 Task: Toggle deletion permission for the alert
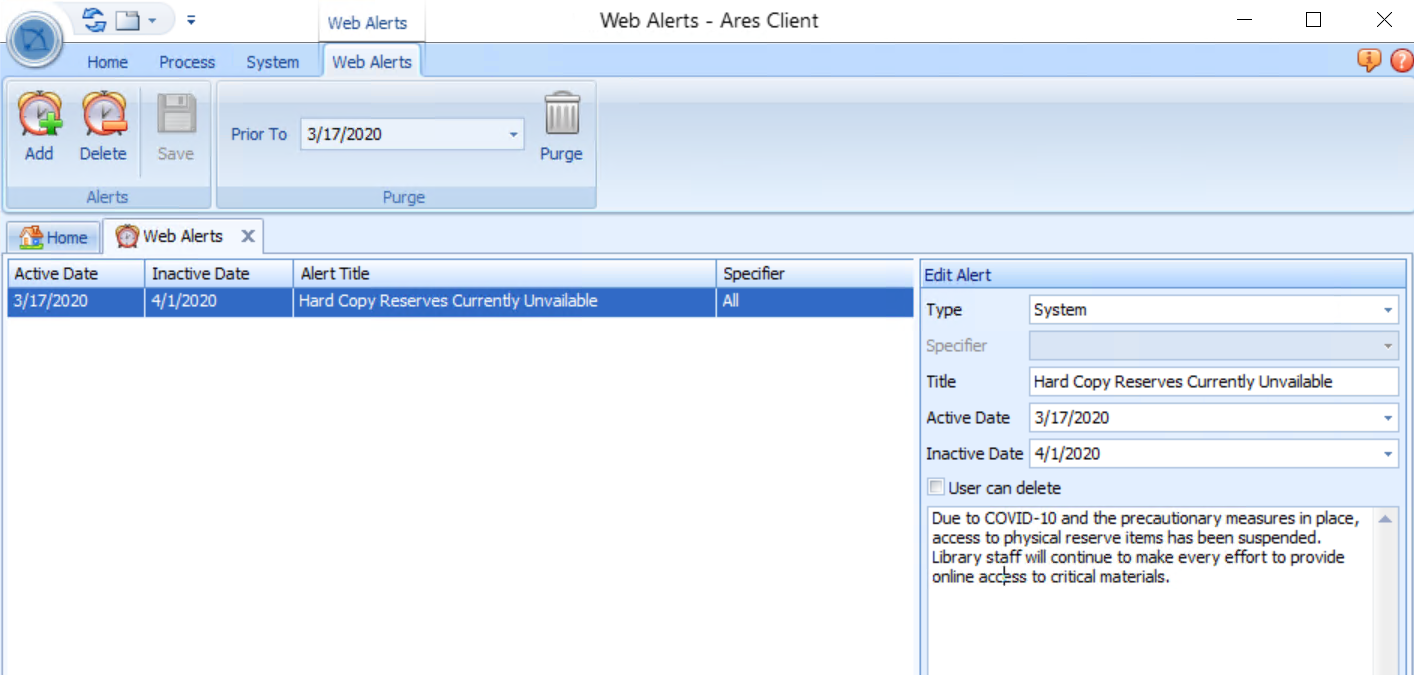[x=936, y=487]
